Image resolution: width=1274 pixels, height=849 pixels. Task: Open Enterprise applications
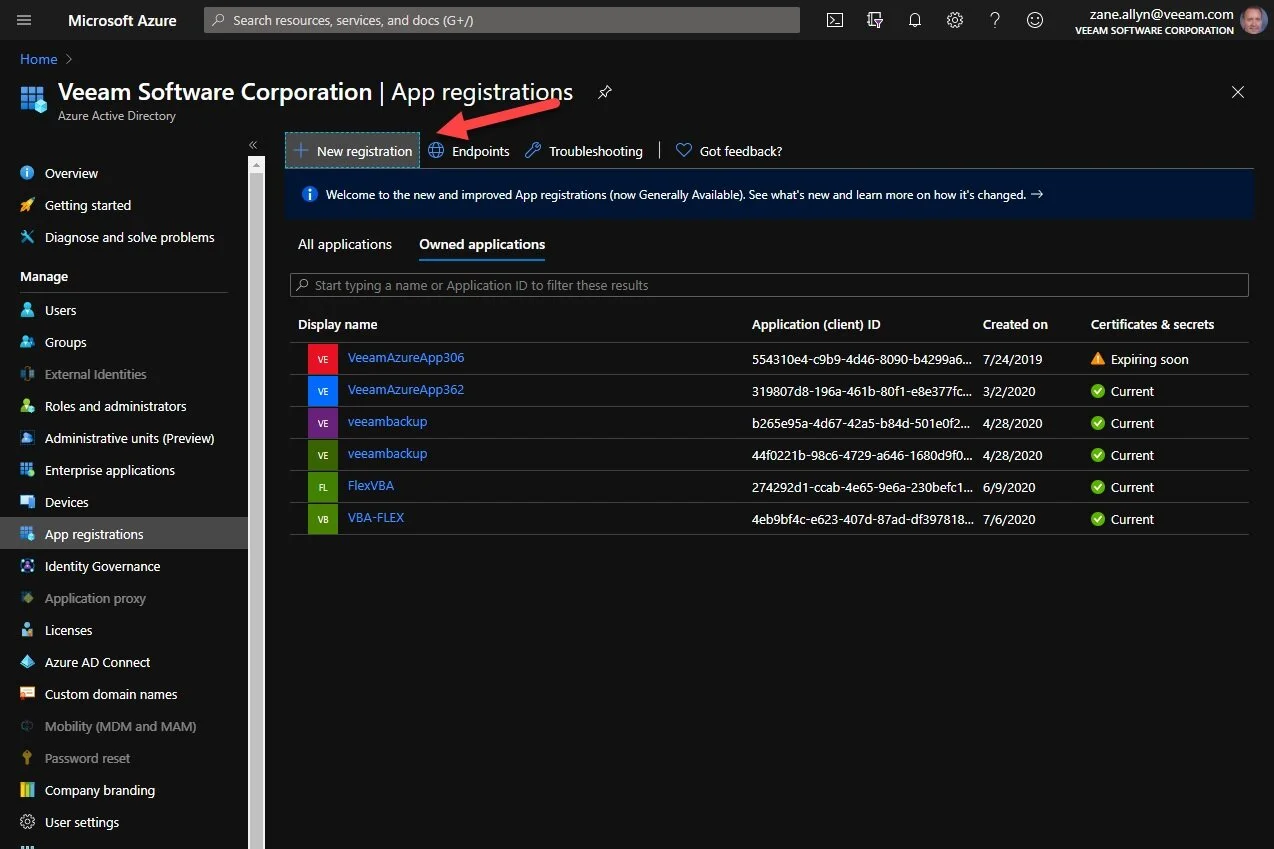(x=110, y=470)
